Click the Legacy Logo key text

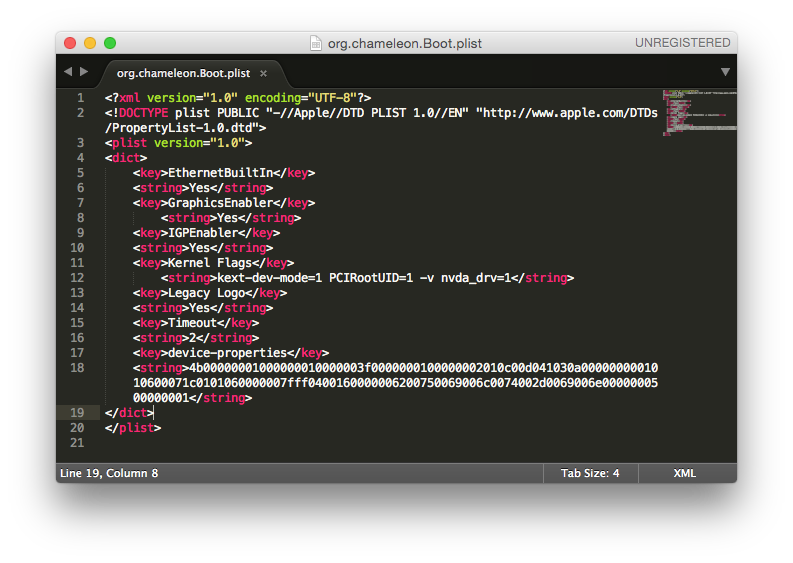click(x=206, y=293)
